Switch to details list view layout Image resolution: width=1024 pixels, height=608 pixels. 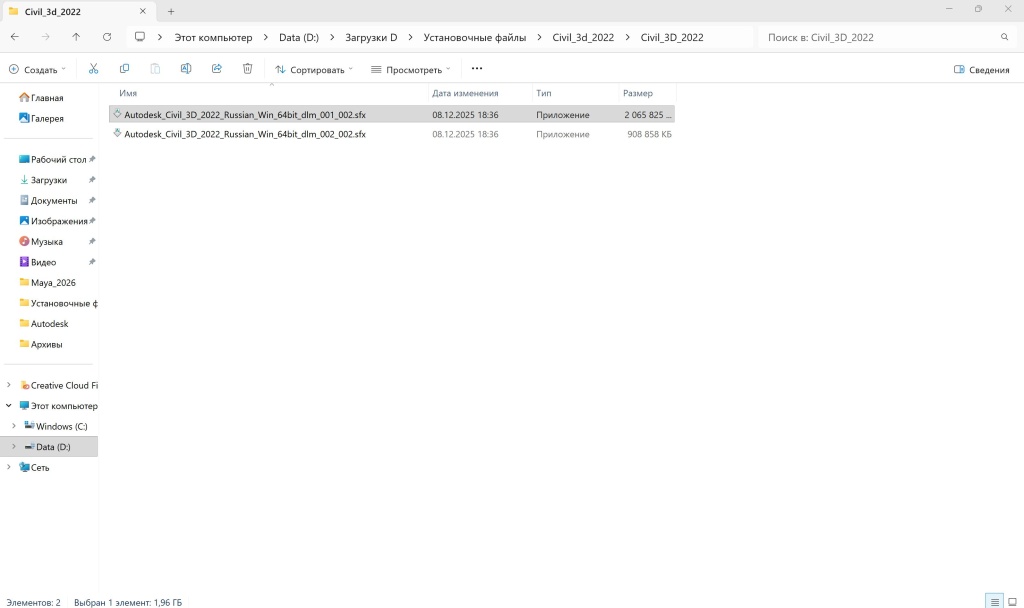[994, 601]
